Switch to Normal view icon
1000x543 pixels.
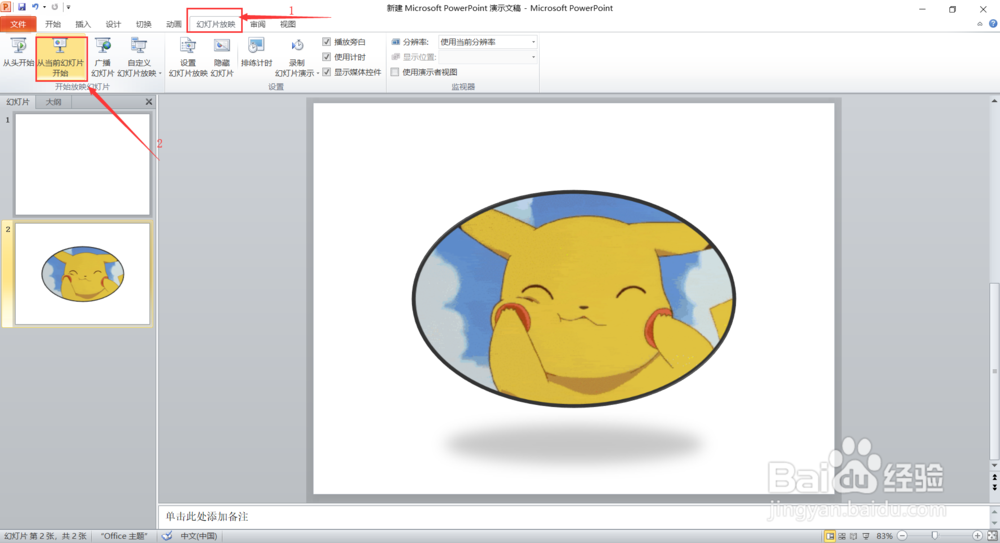[x=830, y=536]
